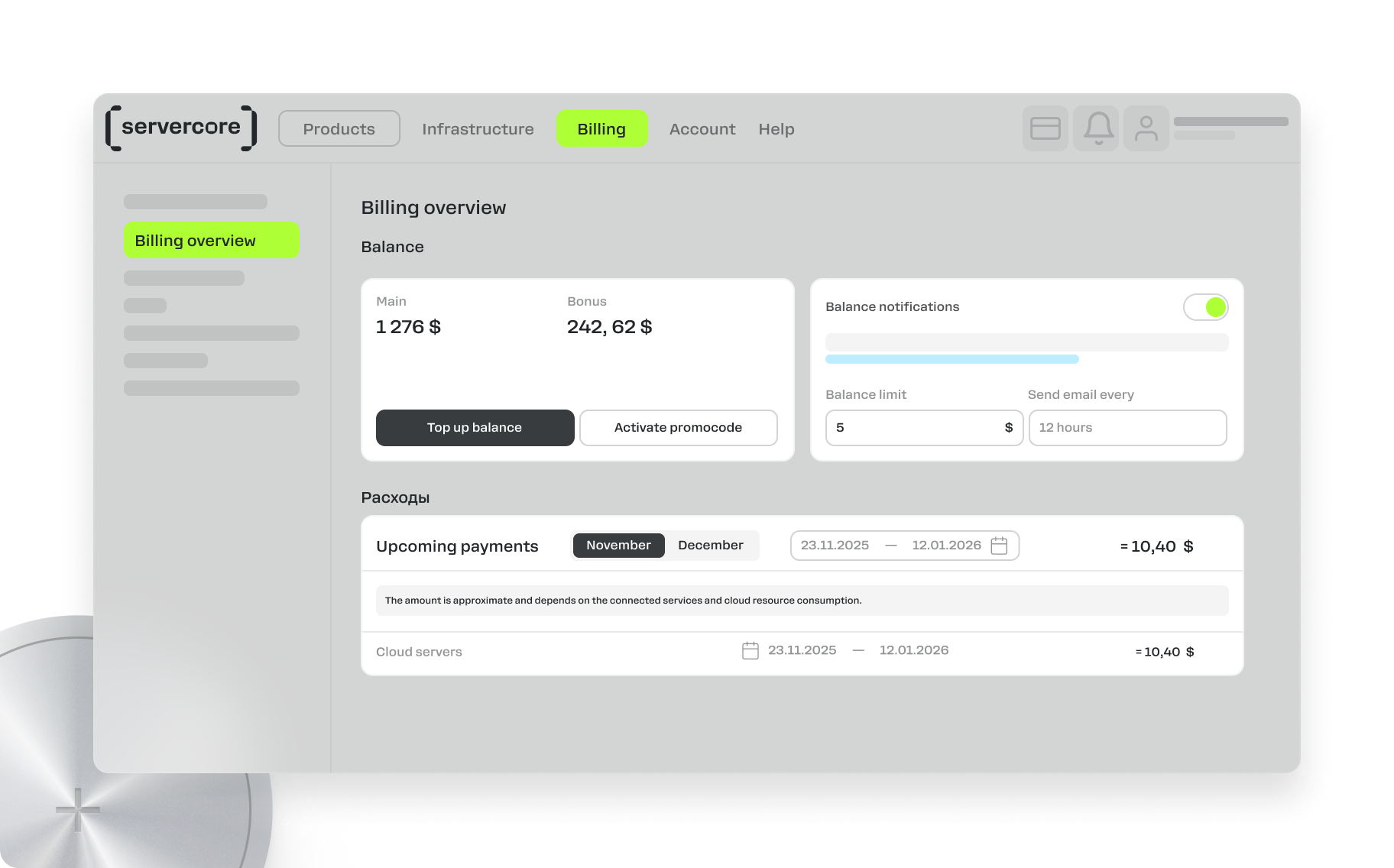This screenshot has width=1394, height=868.
Task: Click the Upcoming payments heading
Action: point(457,546)
